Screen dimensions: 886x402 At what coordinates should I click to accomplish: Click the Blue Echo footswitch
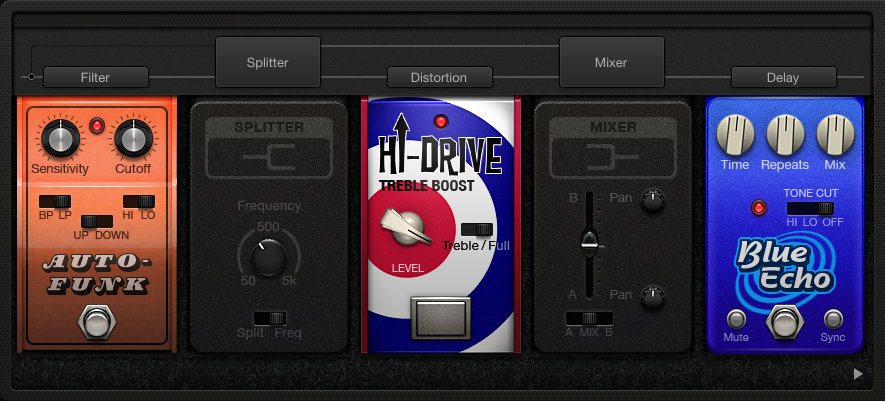[x=784, y=322]
